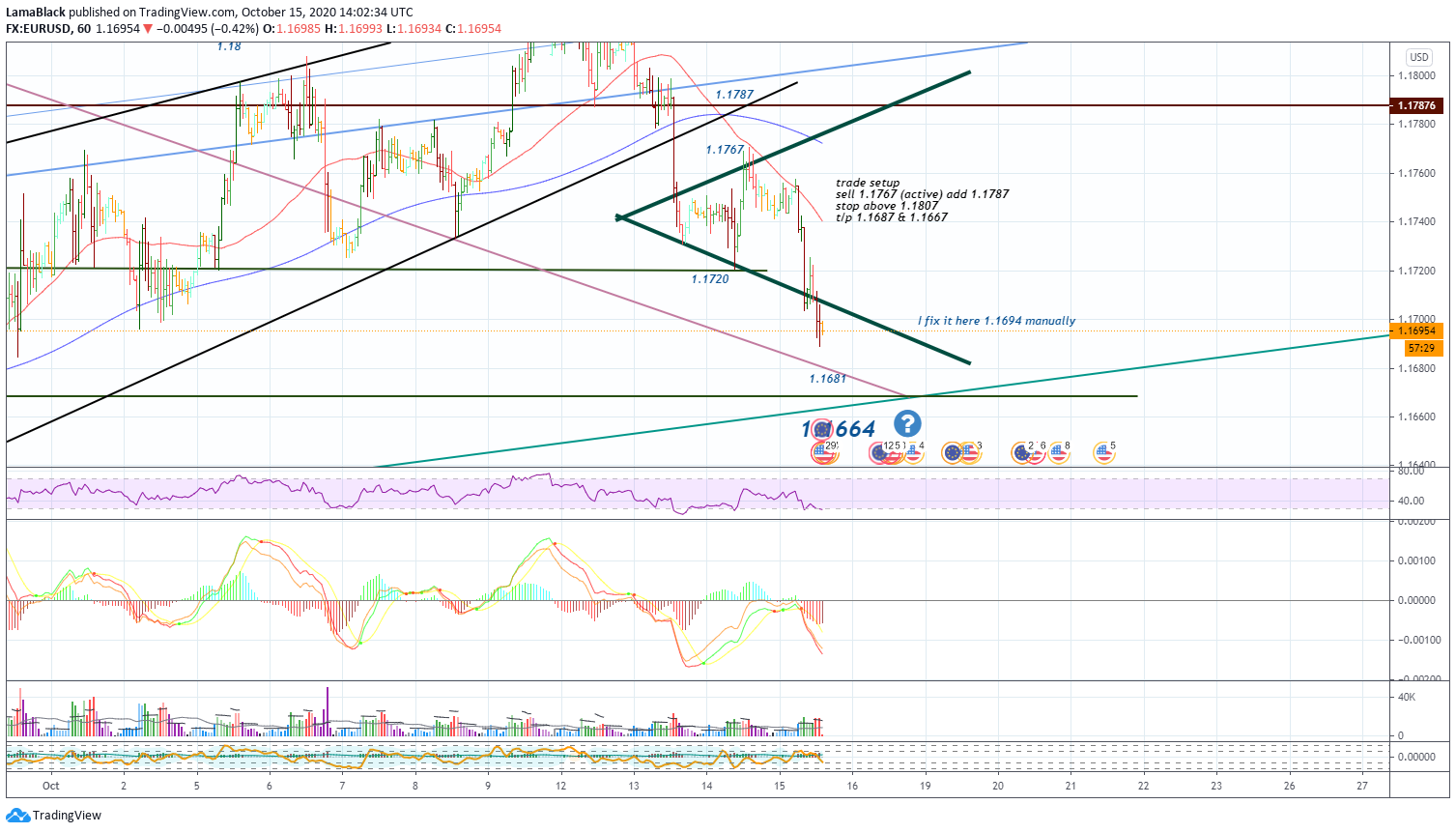Select the blue 1.1767 chart label

(725, 150)
